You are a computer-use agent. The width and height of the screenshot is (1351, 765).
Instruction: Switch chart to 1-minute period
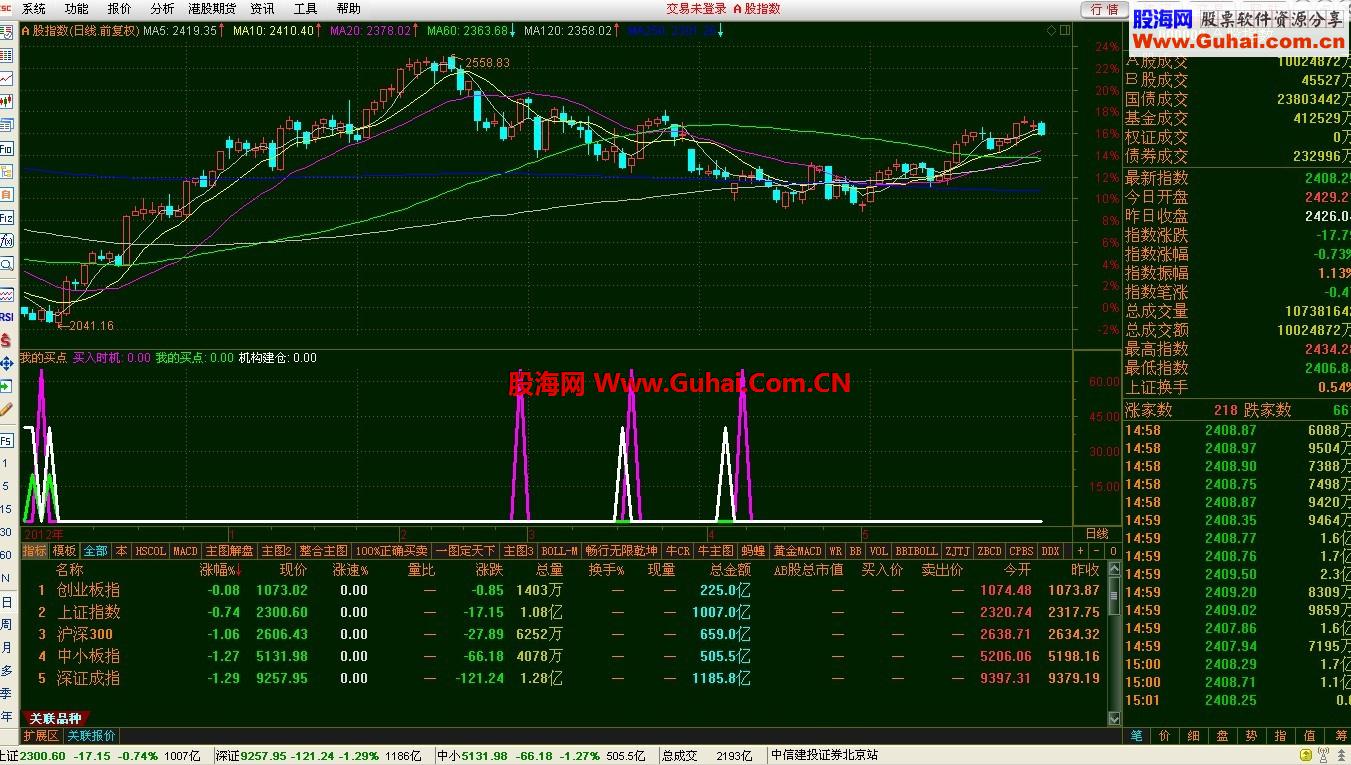click(7, 463)
